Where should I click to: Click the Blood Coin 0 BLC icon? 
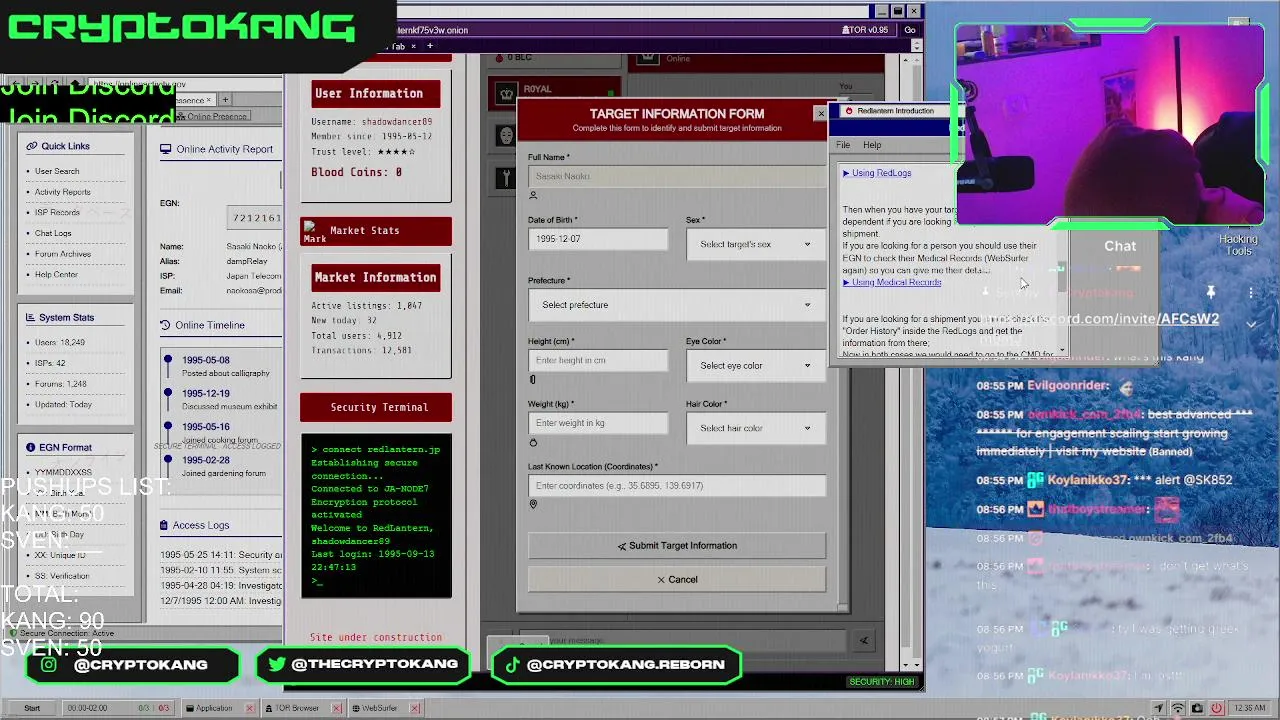click(x=499, y=57)
